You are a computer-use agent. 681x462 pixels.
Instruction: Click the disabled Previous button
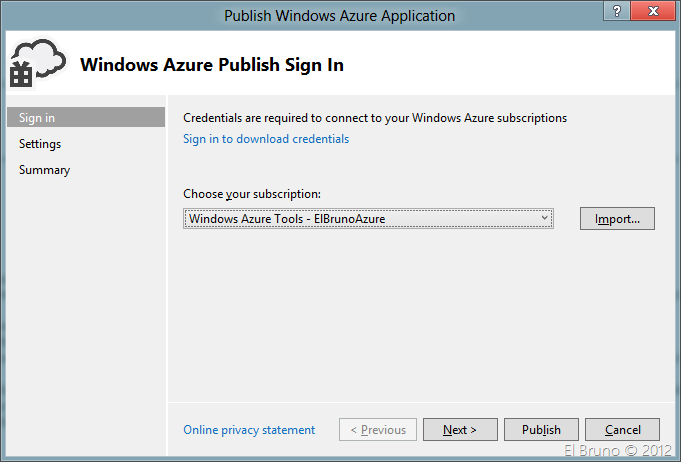tap(377, 430)
